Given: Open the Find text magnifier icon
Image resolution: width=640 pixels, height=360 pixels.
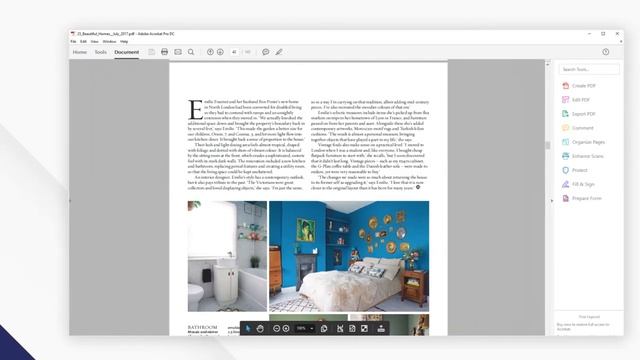Looking at the screenshot, I should (x=191, y=52).
